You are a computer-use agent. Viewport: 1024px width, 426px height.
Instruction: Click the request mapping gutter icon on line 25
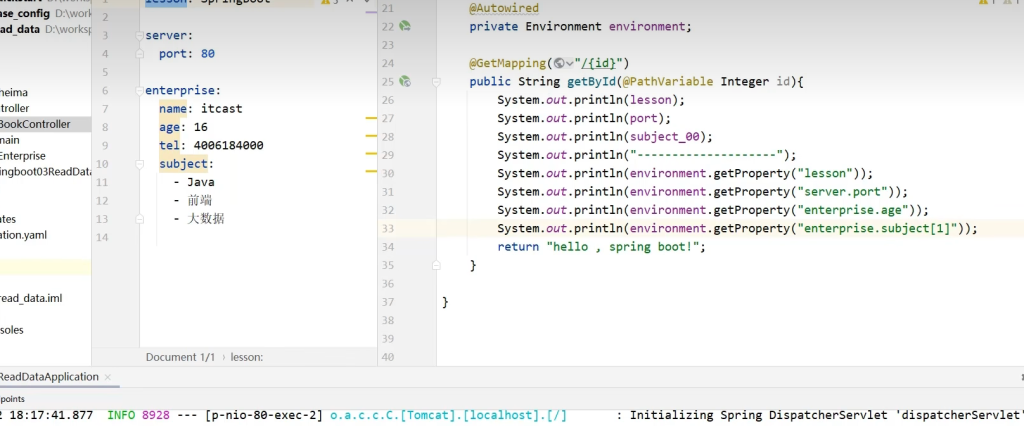click(405, 81)
